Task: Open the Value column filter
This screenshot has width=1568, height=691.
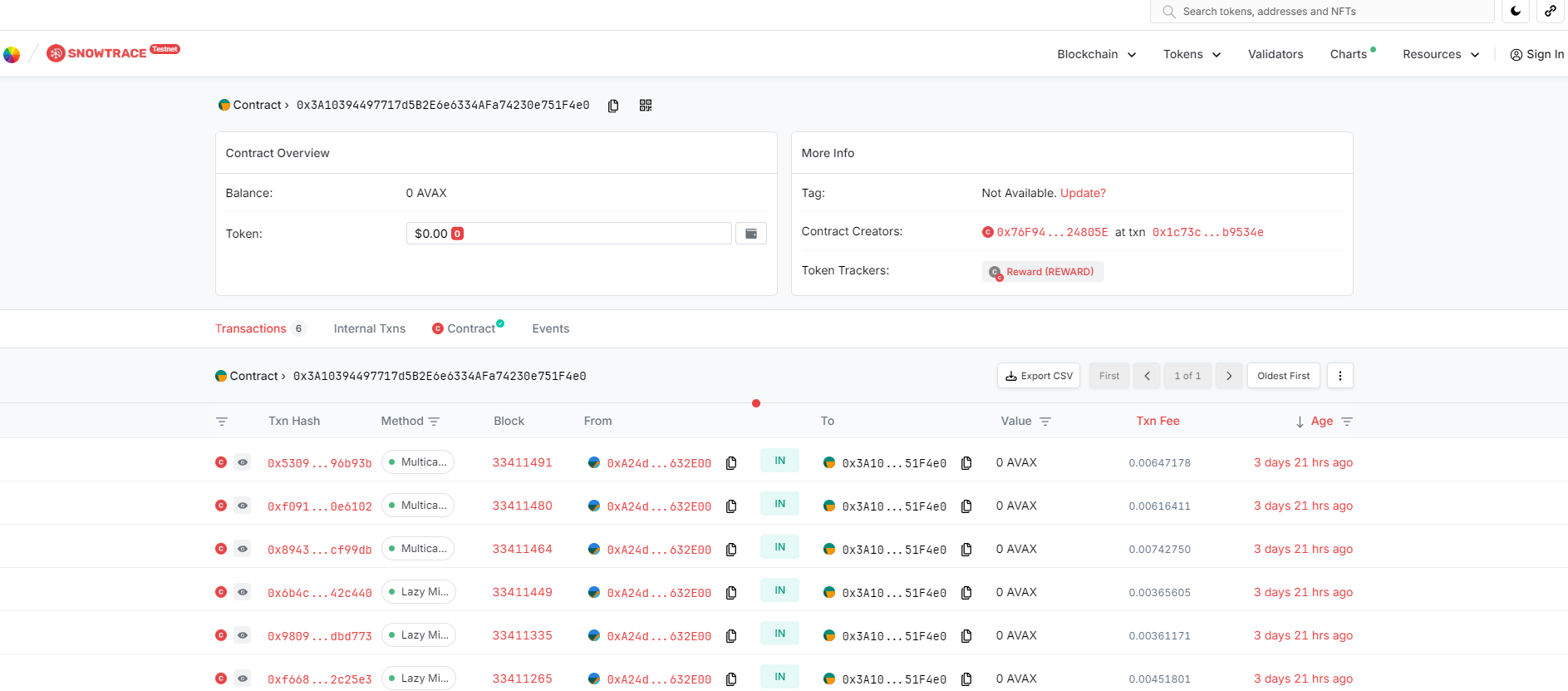Action: (1045, 422)
